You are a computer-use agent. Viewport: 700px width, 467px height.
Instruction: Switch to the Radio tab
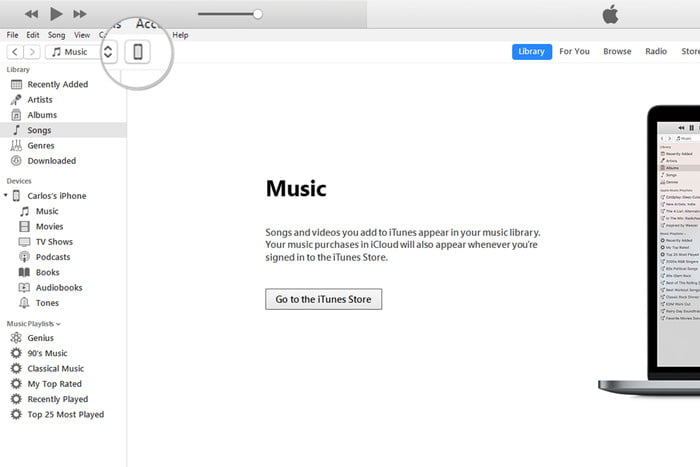coord(656,51)
